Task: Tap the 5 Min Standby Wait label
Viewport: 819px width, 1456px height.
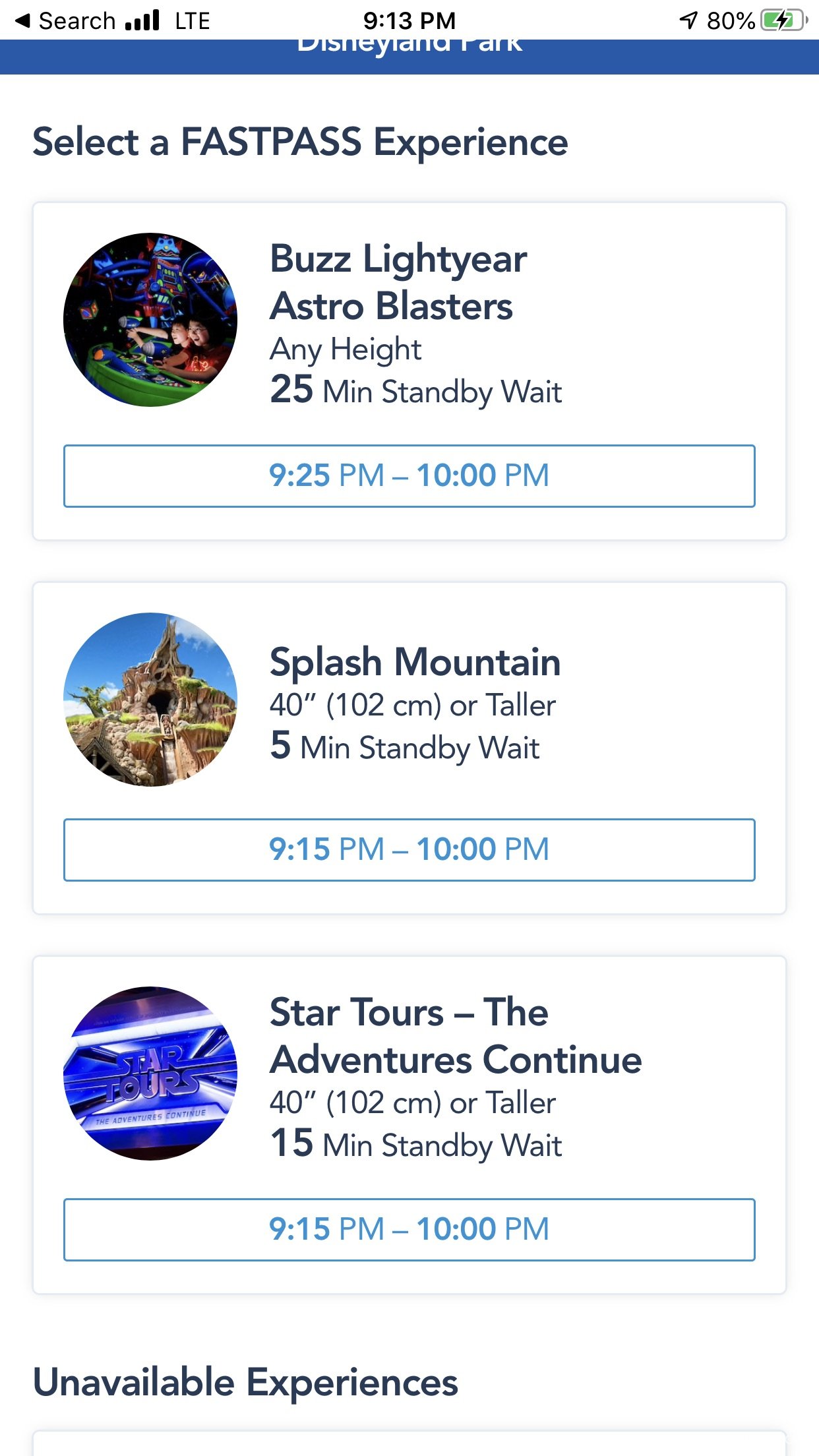Action: click(x=405, y=746)
